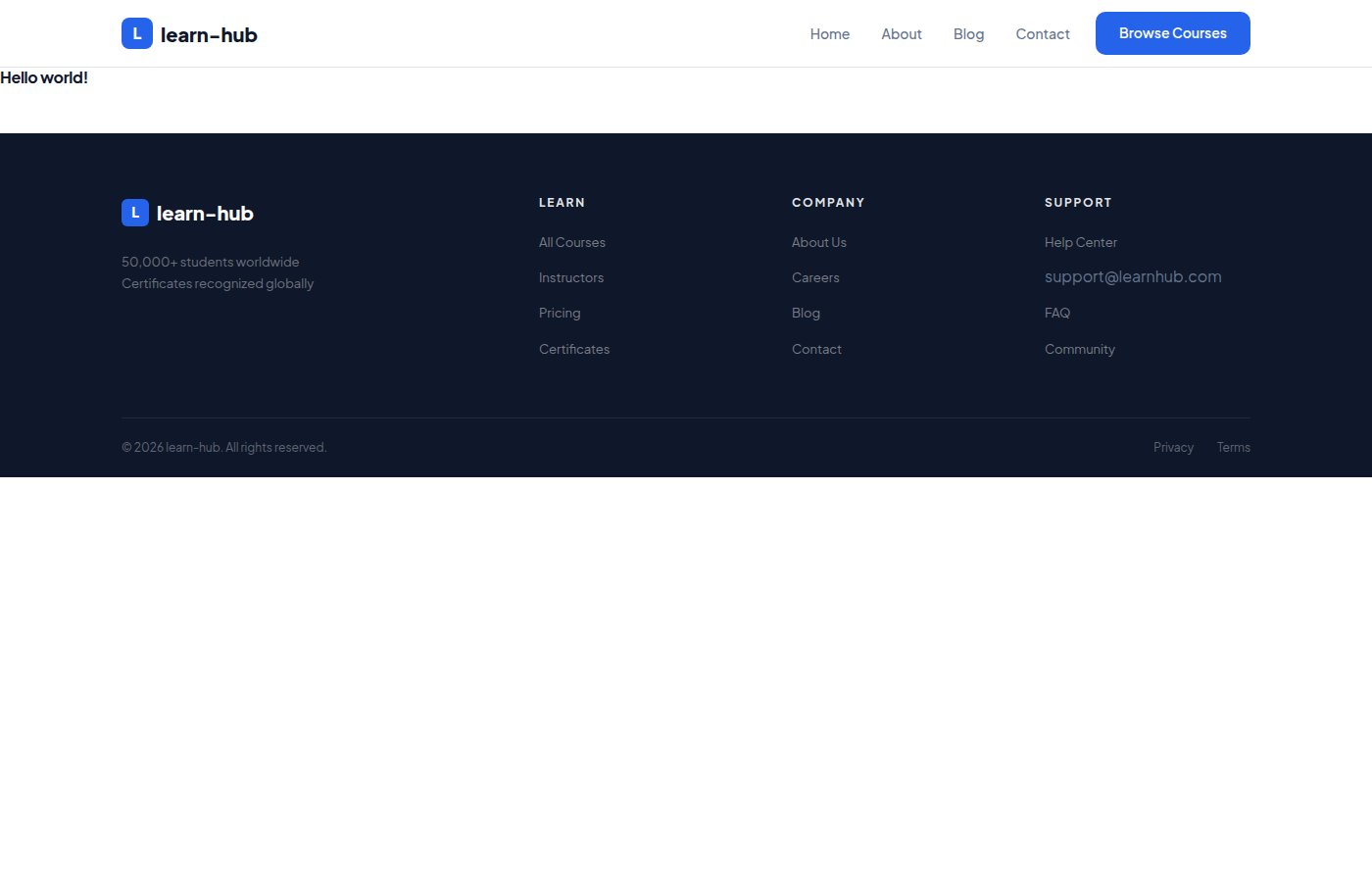The width and height of the screenshot is (1372, 882).
Task: Open About Us footer link
Action: click(x=819, y=242)
